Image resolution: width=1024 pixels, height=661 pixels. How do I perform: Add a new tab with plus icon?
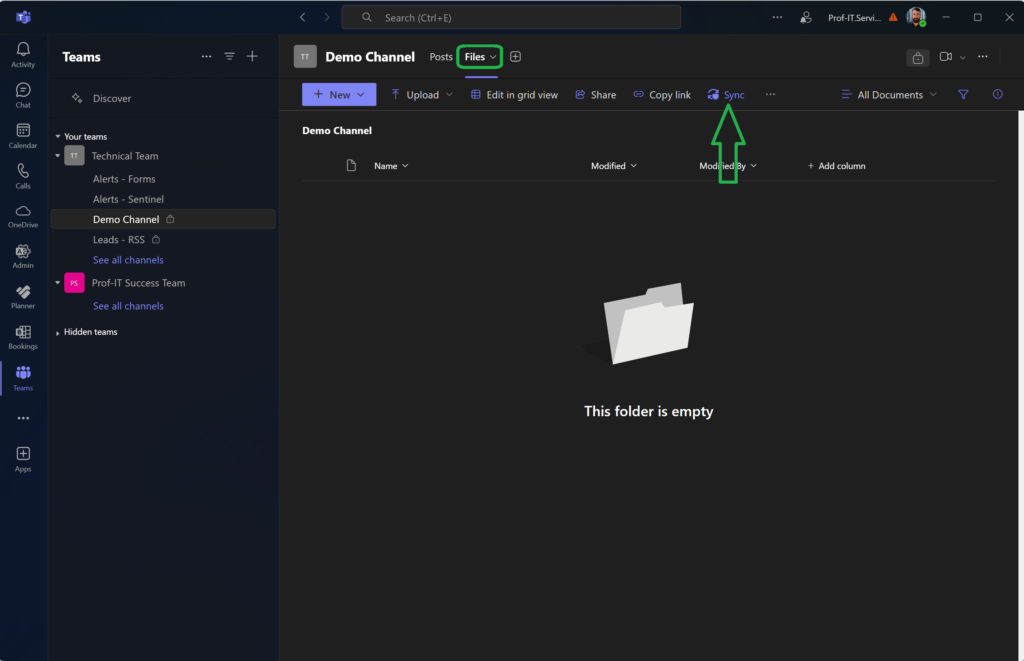tap(515, 57)
